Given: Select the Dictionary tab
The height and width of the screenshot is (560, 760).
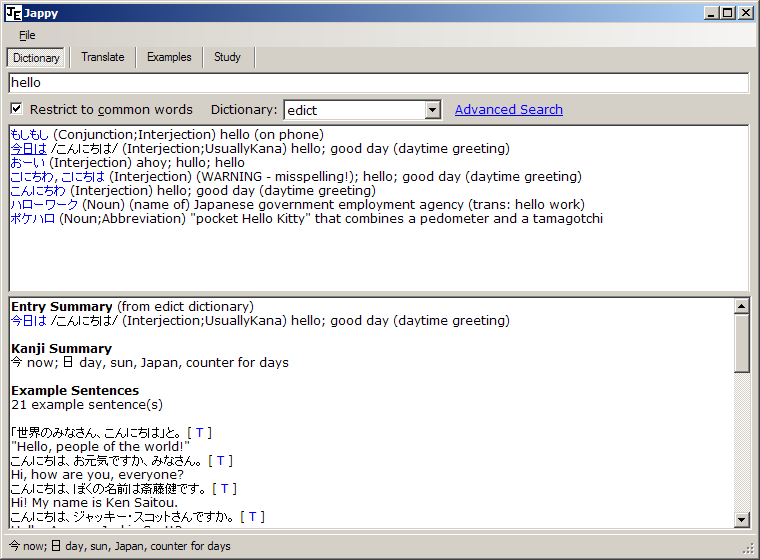Looking at the screenshot, I should click(37, 58).
